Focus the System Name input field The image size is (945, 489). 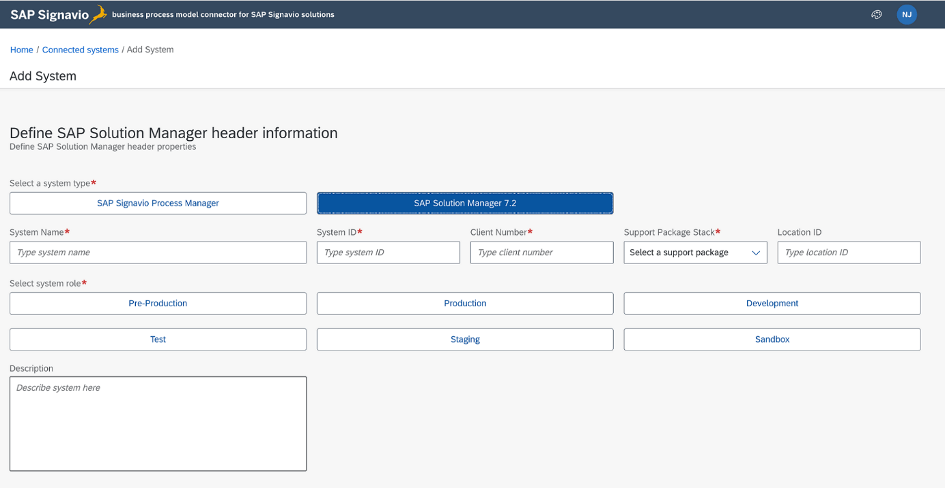pos(158,253)
